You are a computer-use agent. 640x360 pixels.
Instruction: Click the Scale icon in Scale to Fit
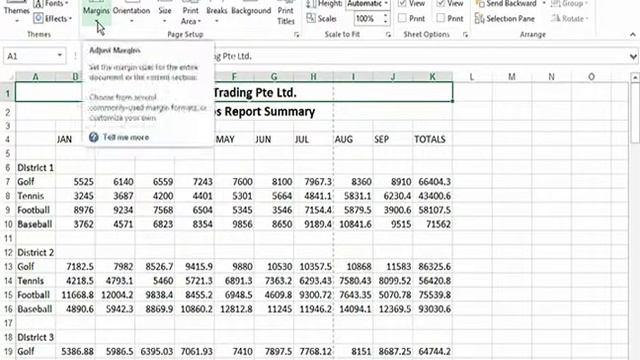point(311,18)
